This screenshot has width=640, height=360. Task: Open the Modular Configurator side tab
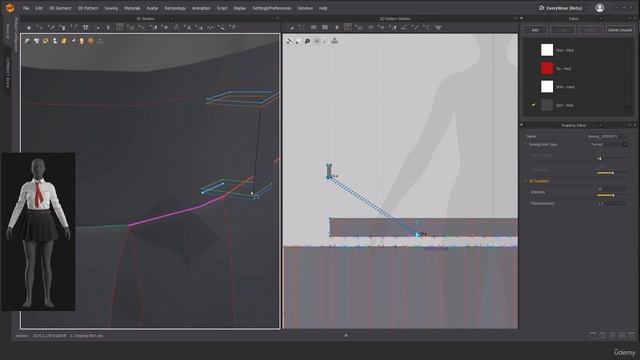pos(16,34)
